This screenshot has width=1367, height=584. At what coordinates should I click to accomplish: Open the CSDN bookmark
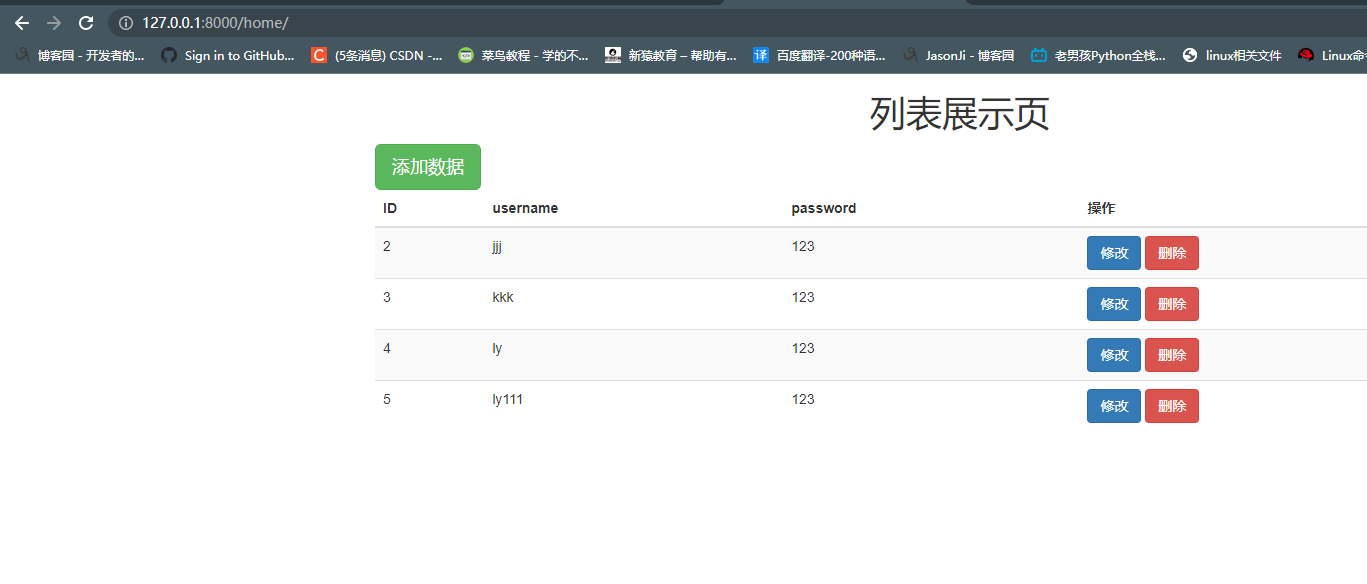click(377, 56)
